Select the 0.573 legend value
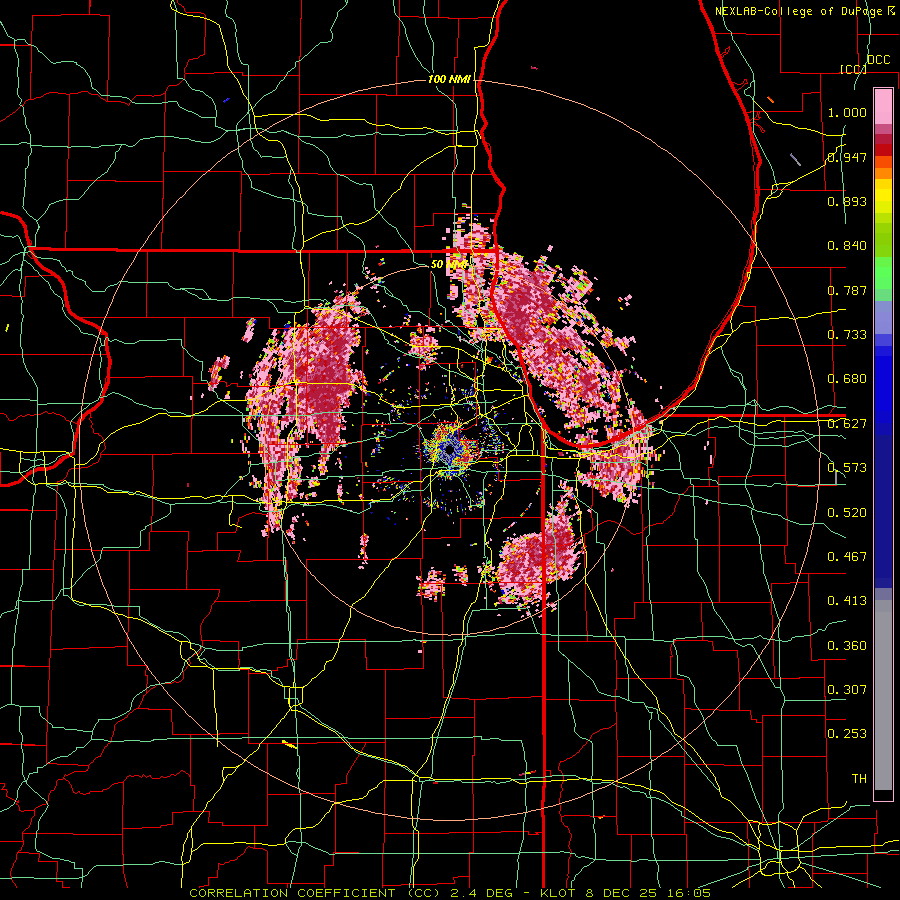900x900 pixels. [847, 468]
